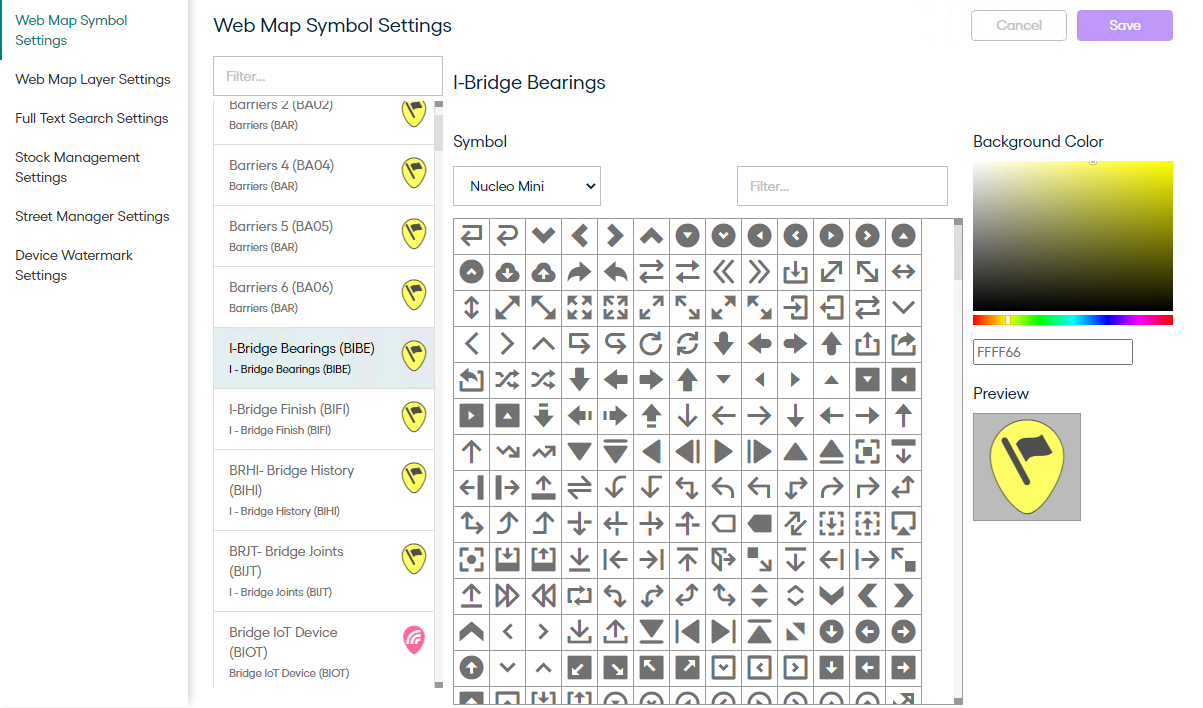
Task: Select the double chevron left symbol
Action: tap(723, 271)
